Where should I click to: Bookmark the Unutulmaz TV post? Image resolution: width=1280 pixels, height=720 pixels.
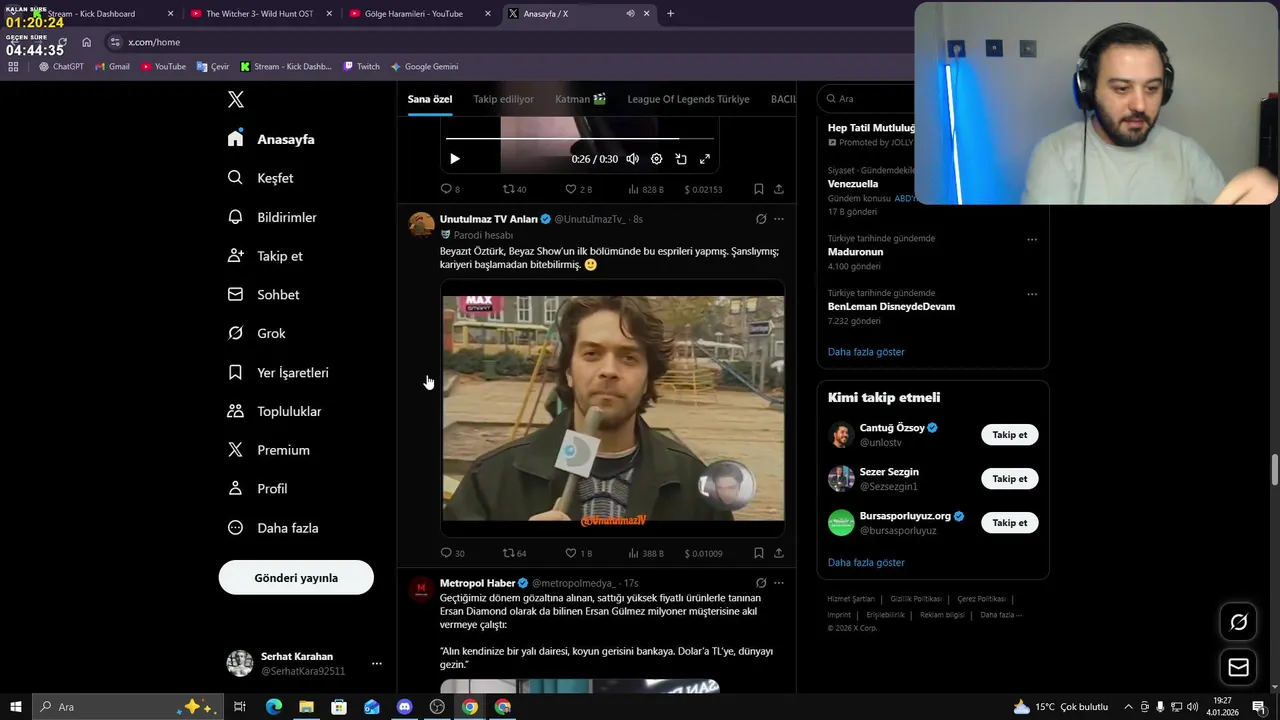pyautogui.click(x=758, y=553)
